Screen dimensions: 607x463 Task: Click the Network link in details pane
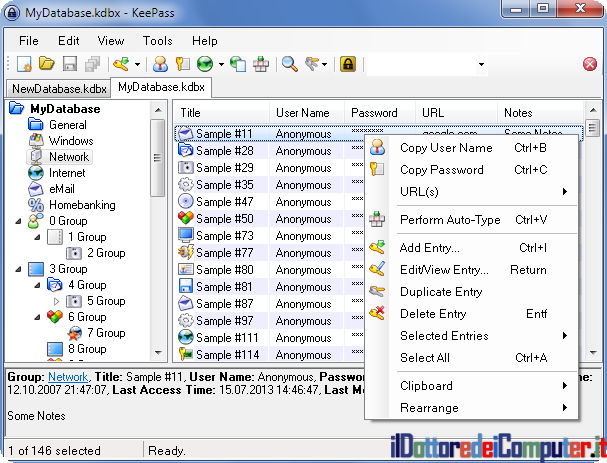coord(68,377)
